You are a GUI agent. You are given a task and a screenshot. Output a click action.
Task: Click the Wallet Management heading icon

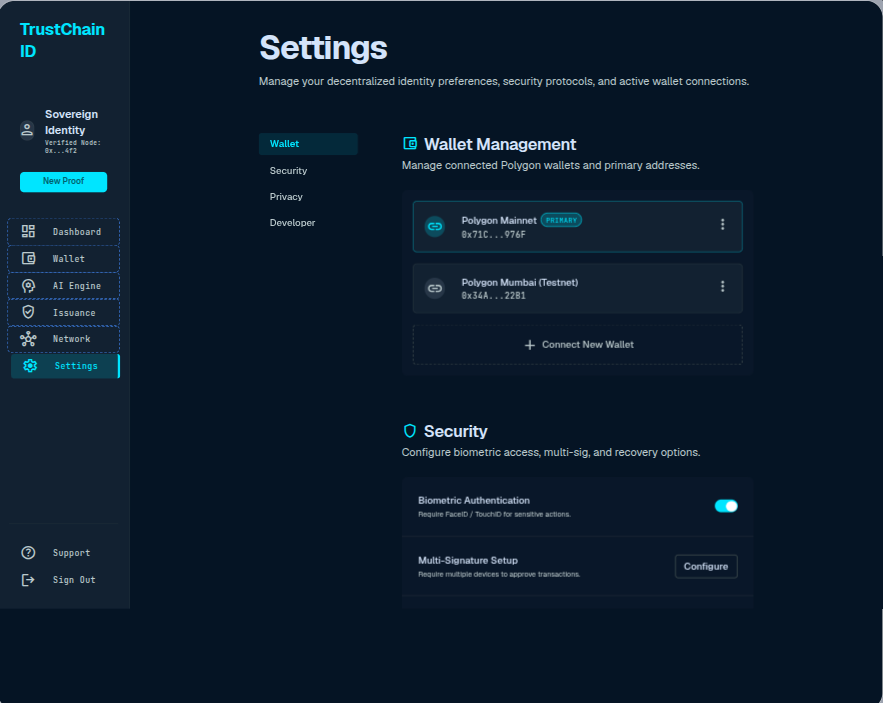coord(410,144)
